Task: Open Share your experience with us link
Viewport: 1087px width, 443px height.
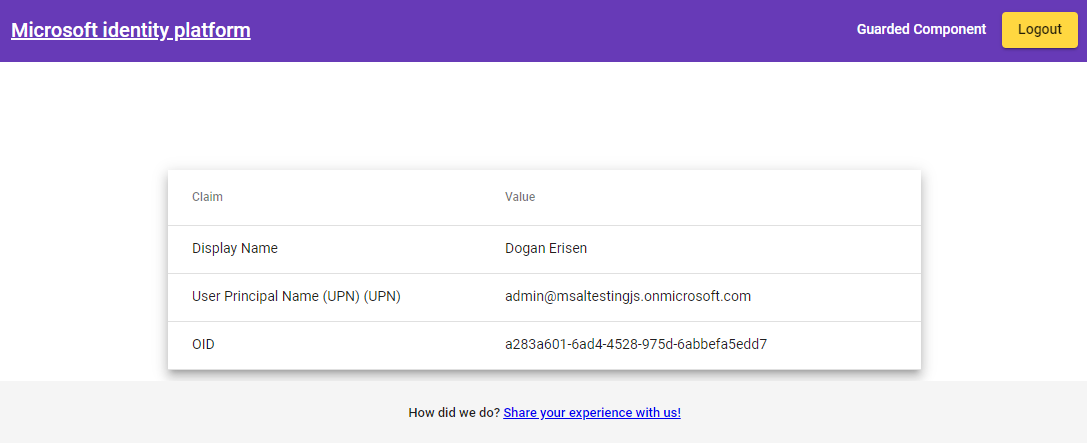Action: (x=592, y=412)
